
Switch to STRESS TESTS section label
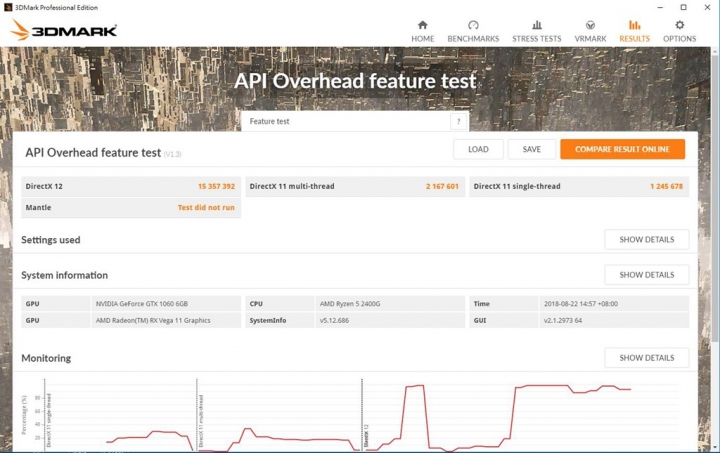click(x=536, y=39)
